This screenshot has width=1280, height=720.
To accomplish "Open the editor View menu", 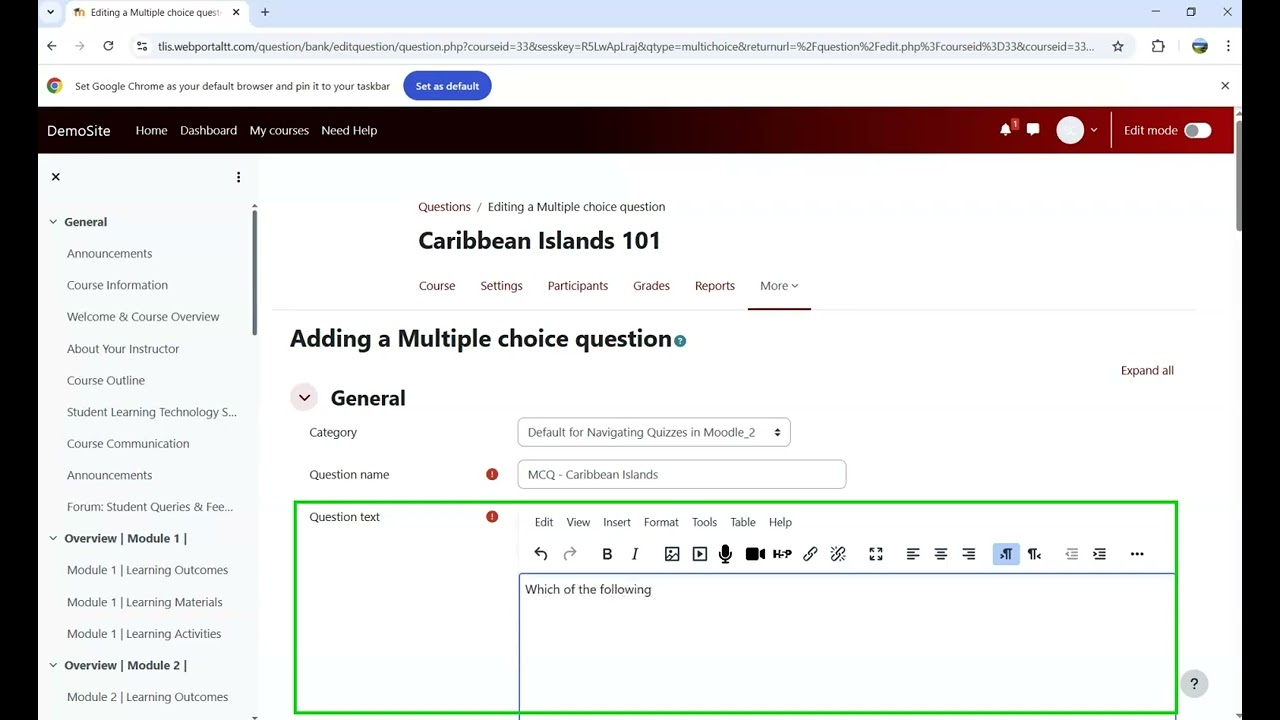I will coord(578,522).
